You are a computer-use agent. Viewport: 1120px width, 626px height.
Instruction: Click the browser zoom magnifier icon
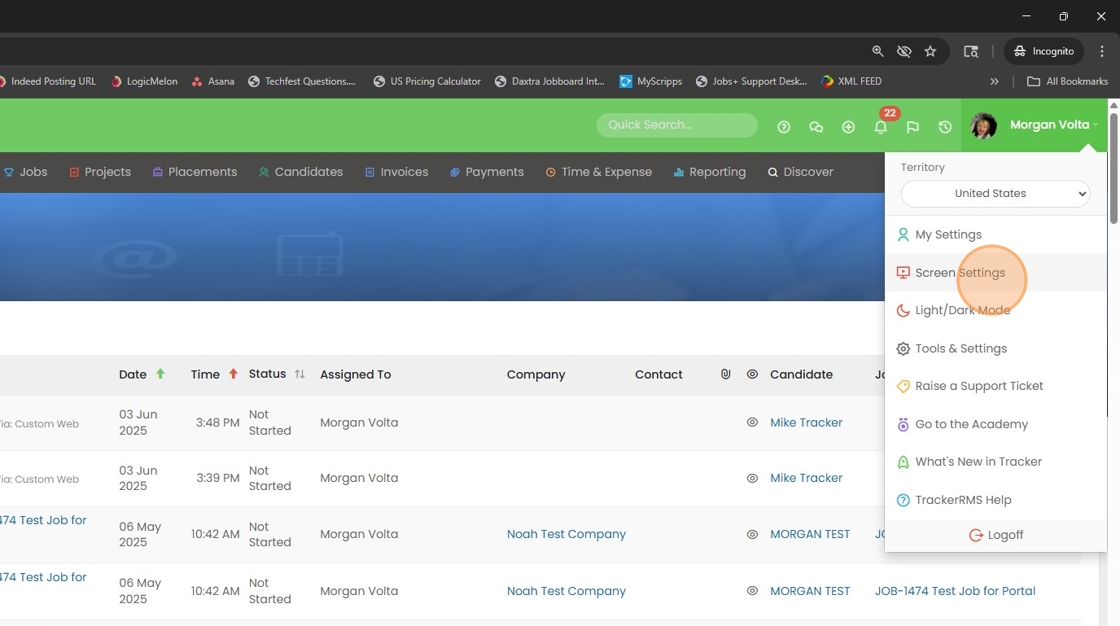[878, 51]
